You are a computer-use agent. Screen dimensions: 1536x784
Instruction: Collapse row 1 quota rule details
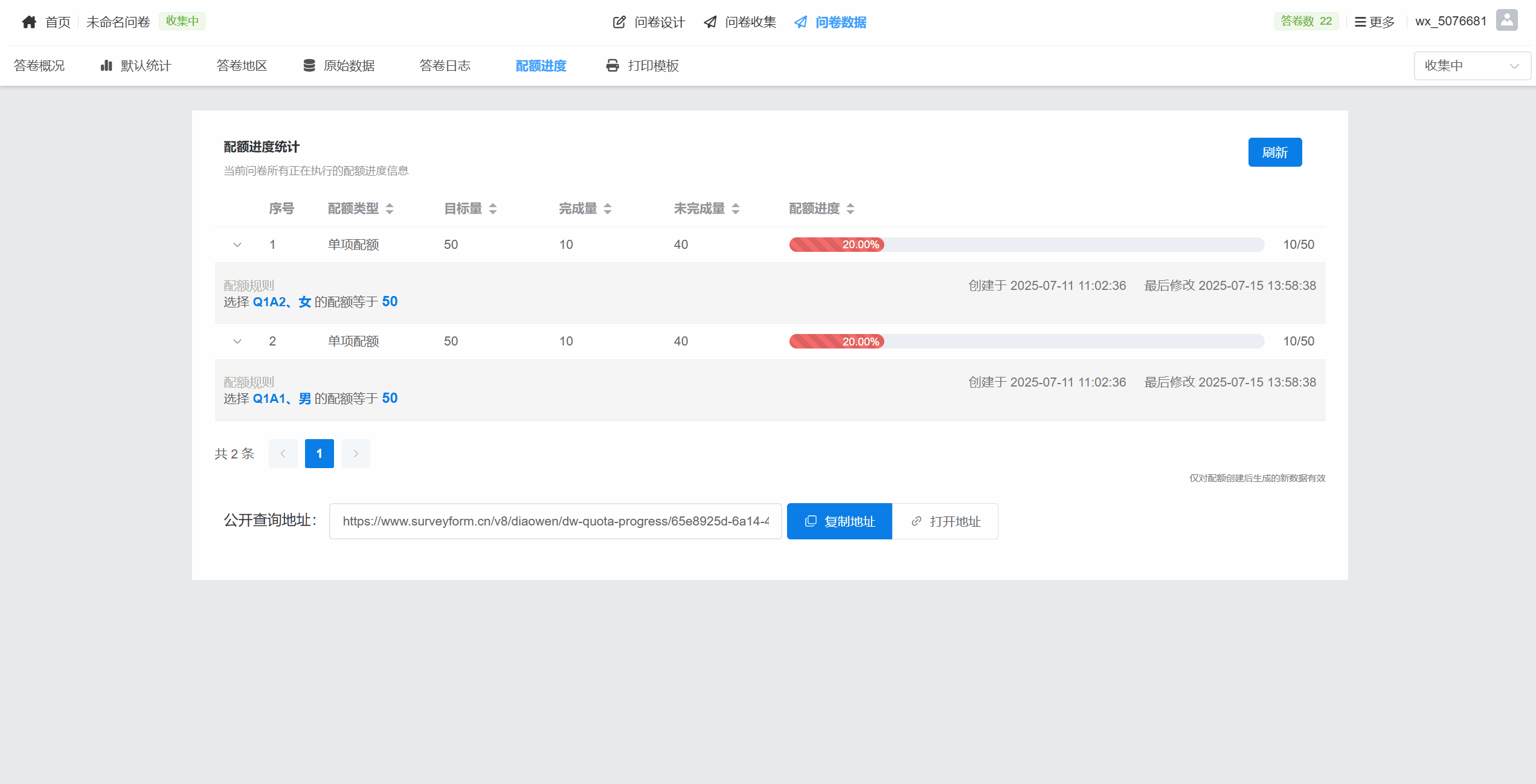237,245
